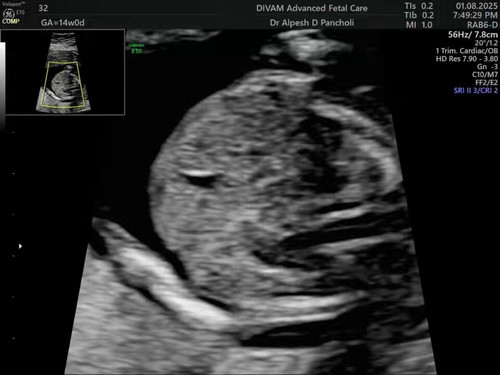This screenshot has height=375, width=500.
Task: Click the 56Hz/ 7.8cm frame rate readout
Action: point(473,34)
